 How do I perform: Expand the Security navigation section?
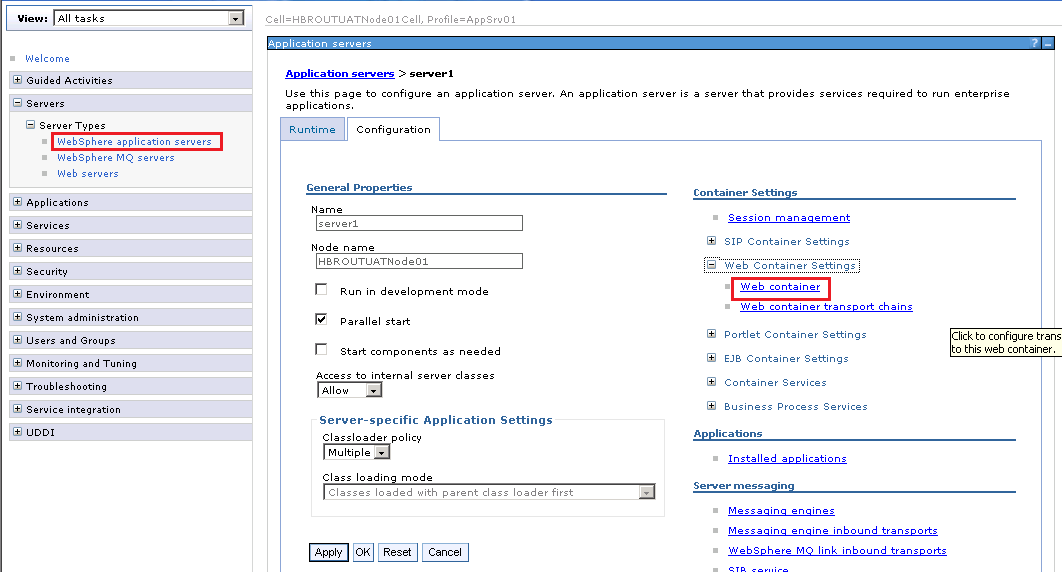coord(18,271)
